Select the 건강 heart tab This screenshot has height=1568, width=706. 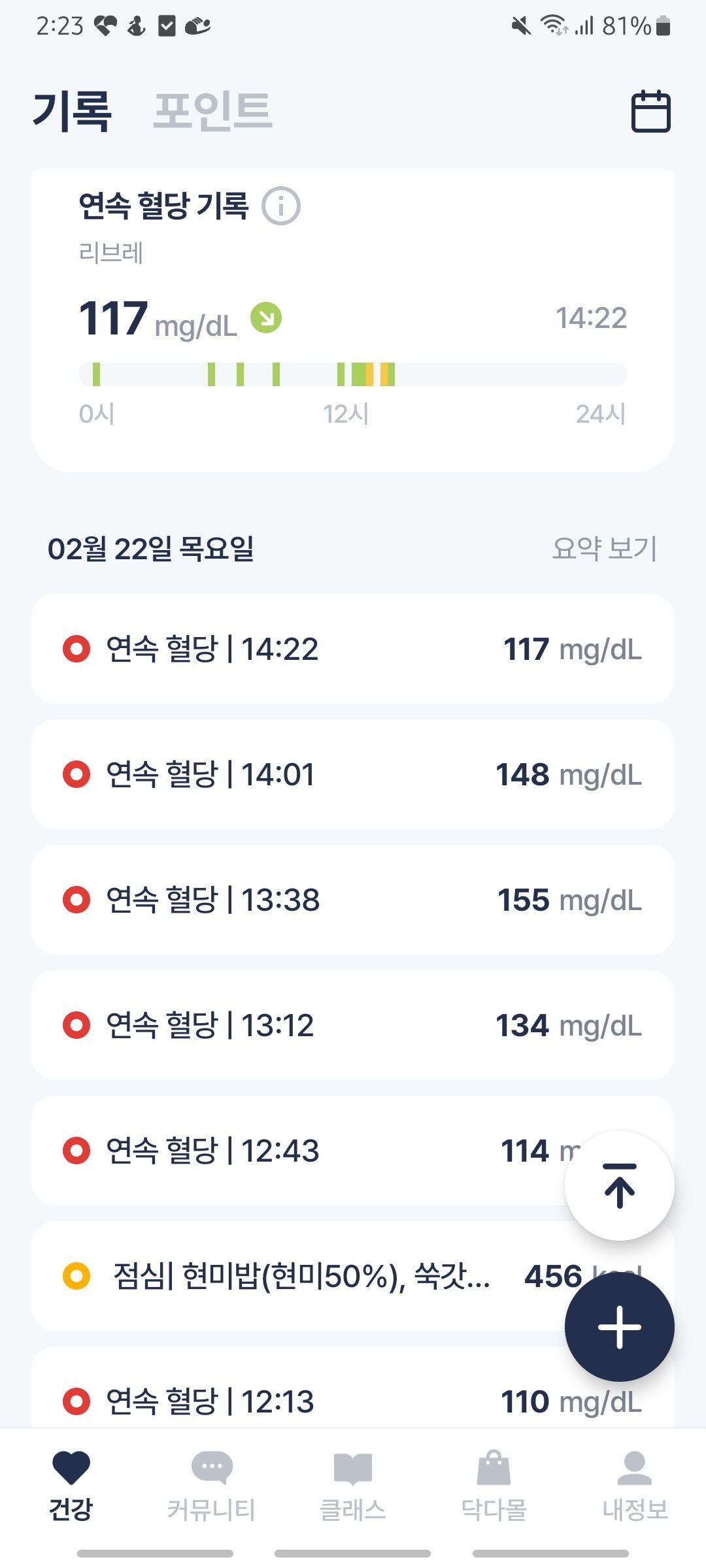71,1485
